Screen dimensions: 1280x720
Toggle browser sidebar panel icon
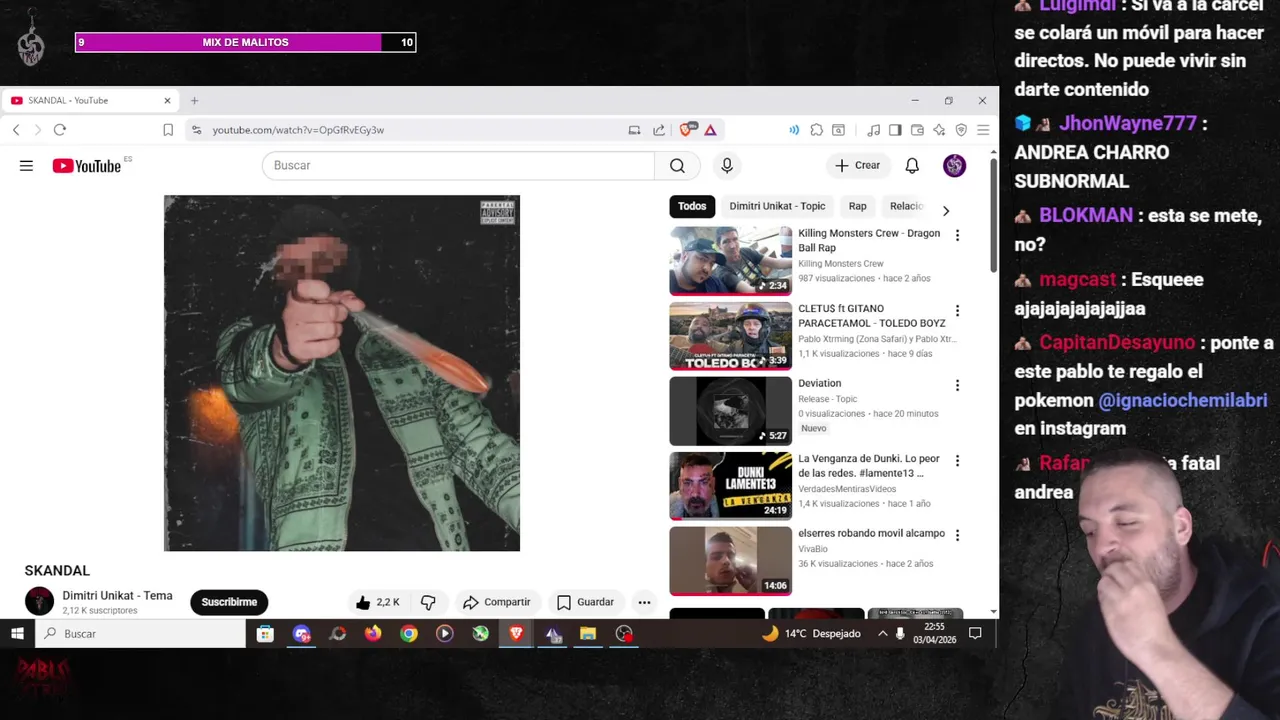895,130
